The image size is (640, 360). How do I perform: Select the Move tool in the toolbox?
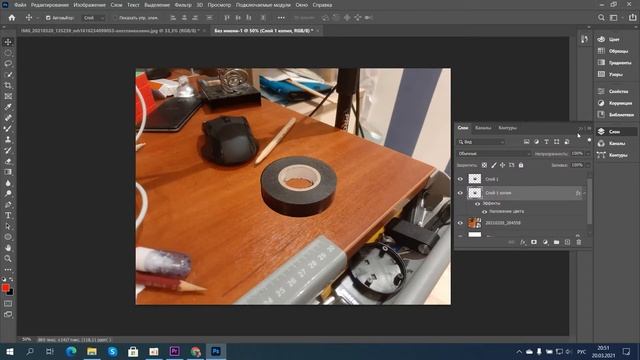(8, 42)
